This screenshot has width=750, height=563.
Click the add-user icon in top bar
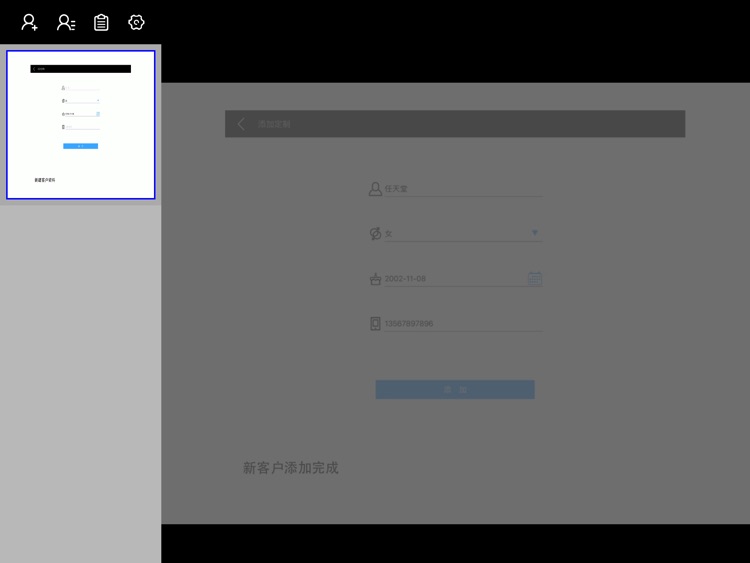(29, 22)
